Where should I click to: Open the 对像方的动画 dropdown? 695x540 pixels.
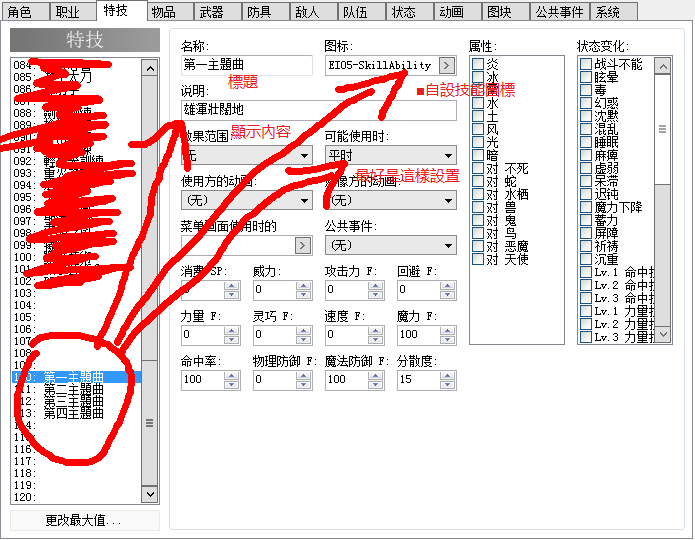tap(390, 200)
